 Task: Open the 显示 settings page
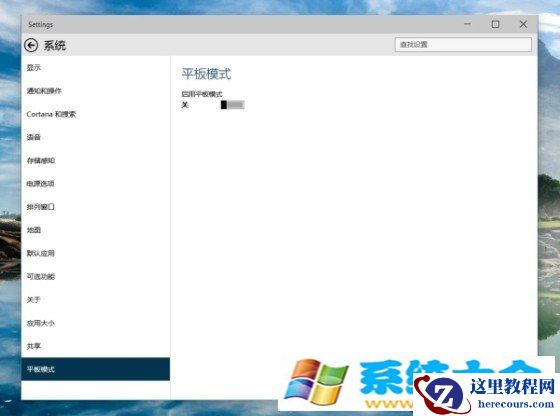click(x=96, y=67)
